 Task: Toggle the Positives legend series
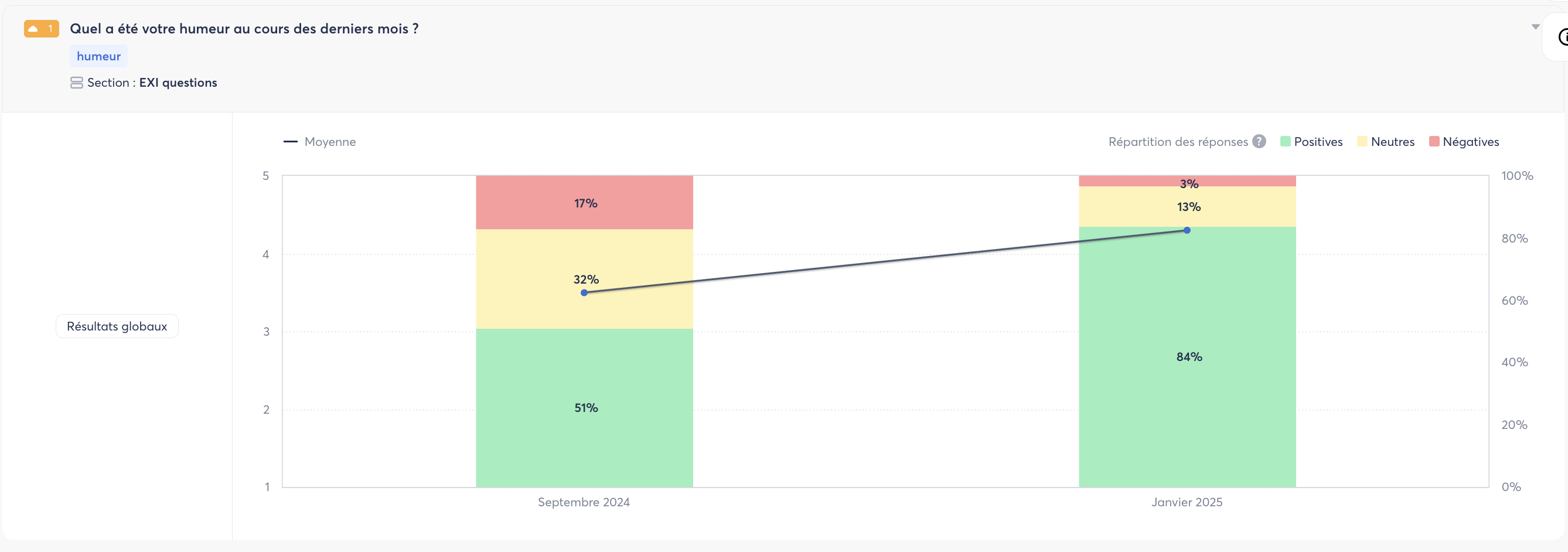(x=1311, y=142)
